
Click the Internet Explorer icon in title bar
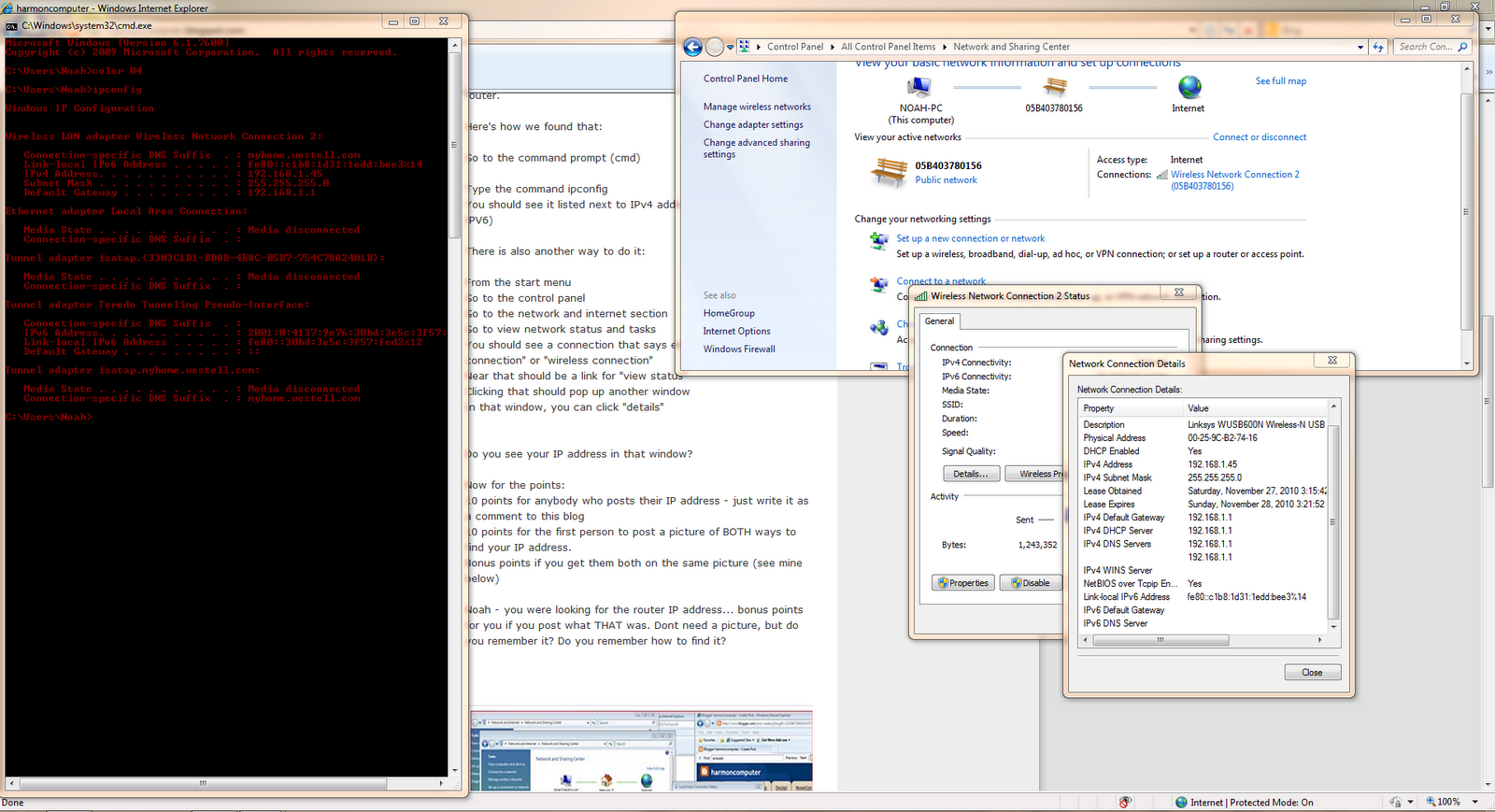[7, 7]
